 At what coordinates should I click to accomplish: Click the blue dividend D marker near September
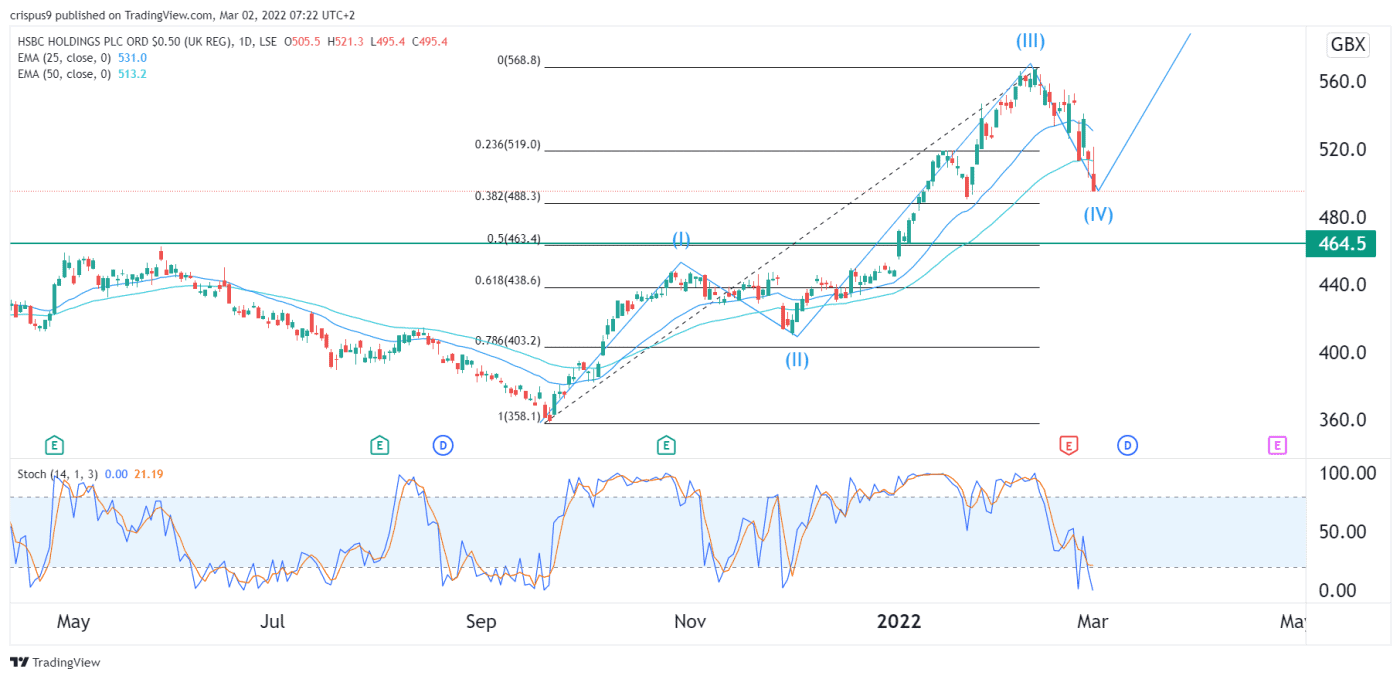coord(443,445)
